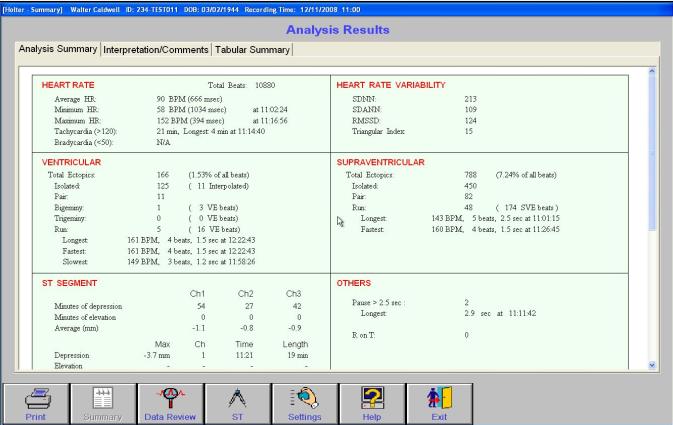
Task: Click Ventricular Total Ectopics value 166
Action: pyautogui.click(x=163, y=175)
